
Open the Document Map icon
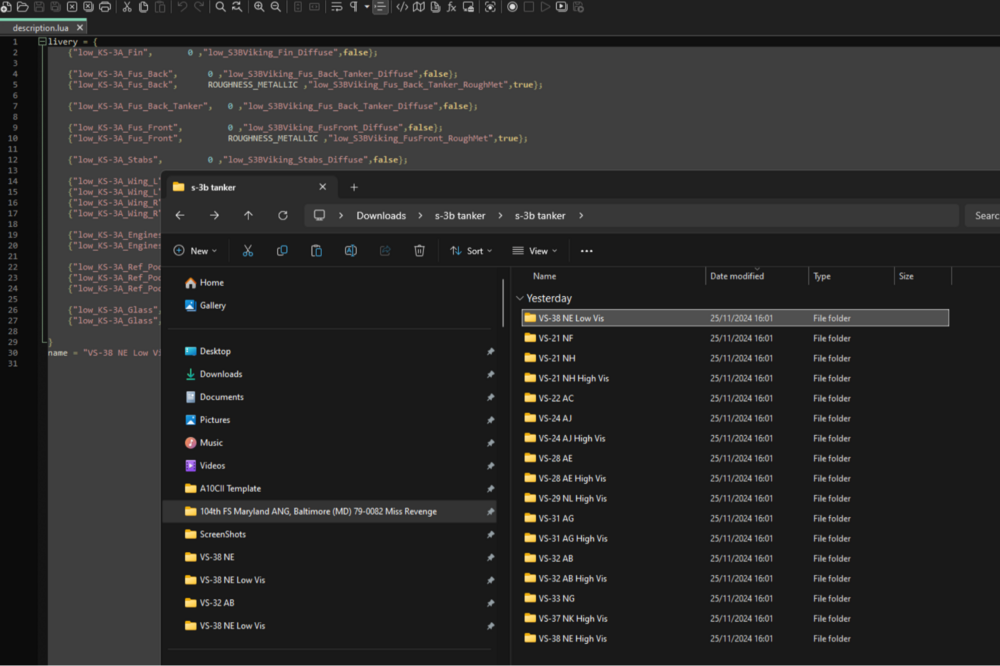tap(418, 7)
